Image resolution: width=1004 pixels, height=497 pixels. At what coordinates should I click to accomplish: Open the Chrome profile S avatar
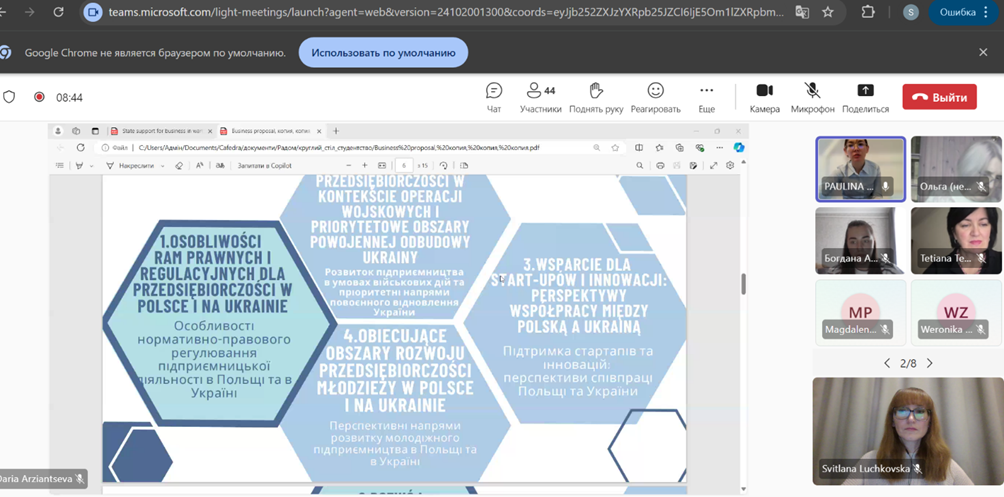coord(911,12)
